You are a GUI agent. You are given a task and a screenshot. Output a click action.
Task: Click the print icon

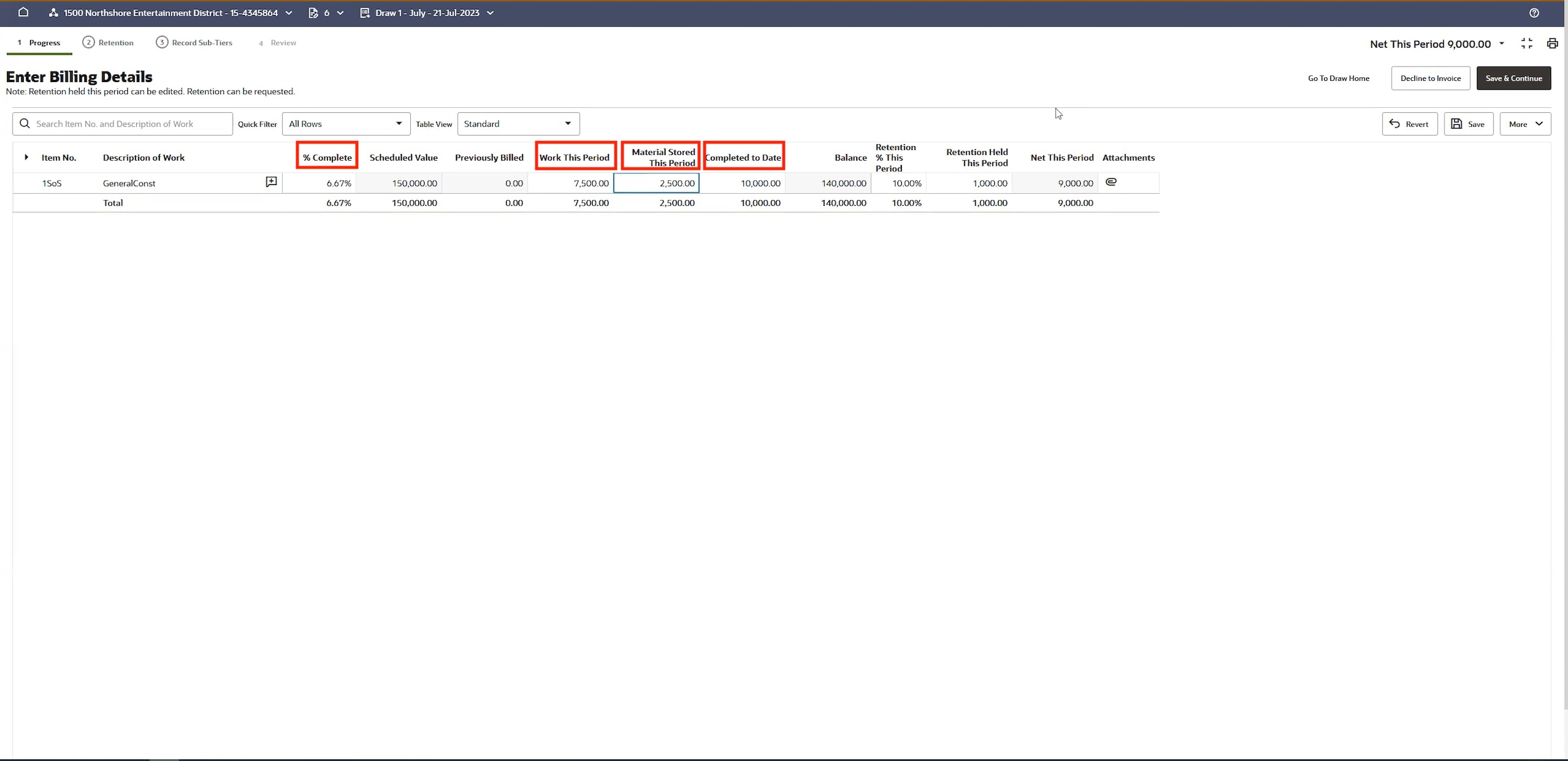(1552, 43)
